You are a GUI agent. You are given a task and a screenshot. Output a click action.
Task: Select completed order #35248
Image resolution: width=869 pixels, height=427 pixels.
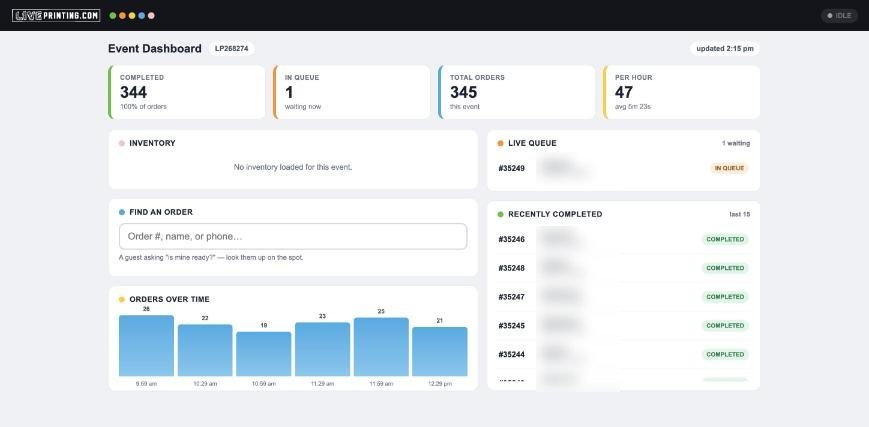(623, 268)
